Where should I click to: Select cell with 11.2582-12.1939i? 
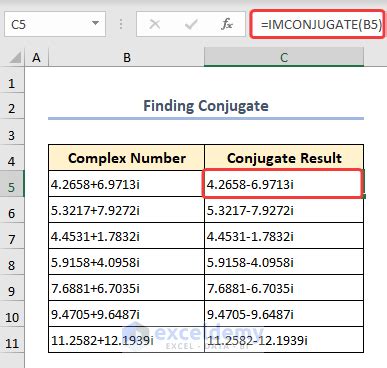(x=284, y=340)
